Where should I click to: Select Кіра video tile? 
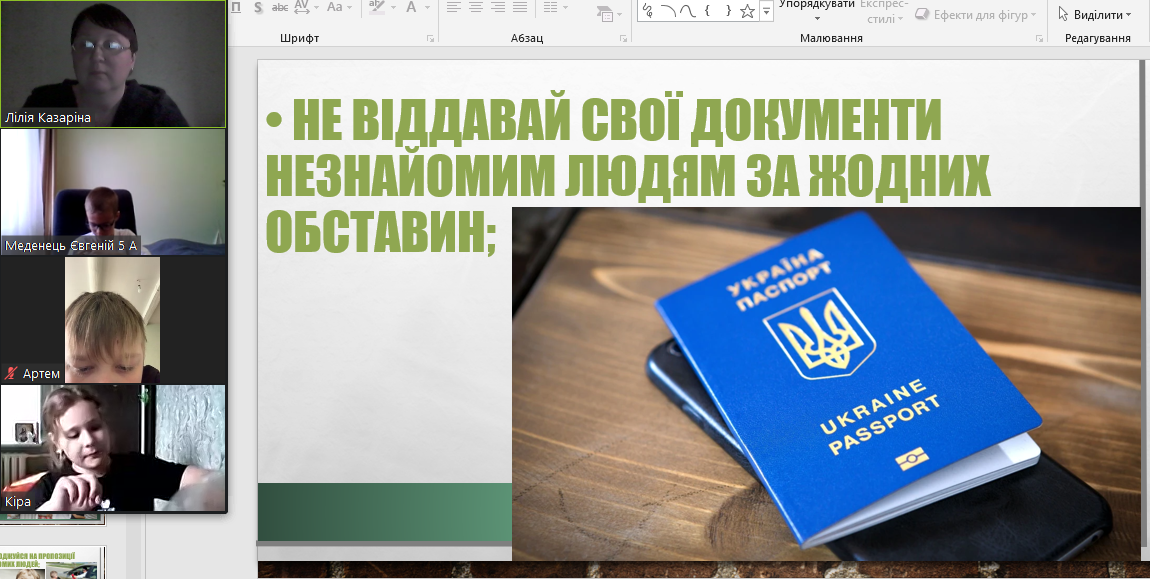(x=113, y=448)
